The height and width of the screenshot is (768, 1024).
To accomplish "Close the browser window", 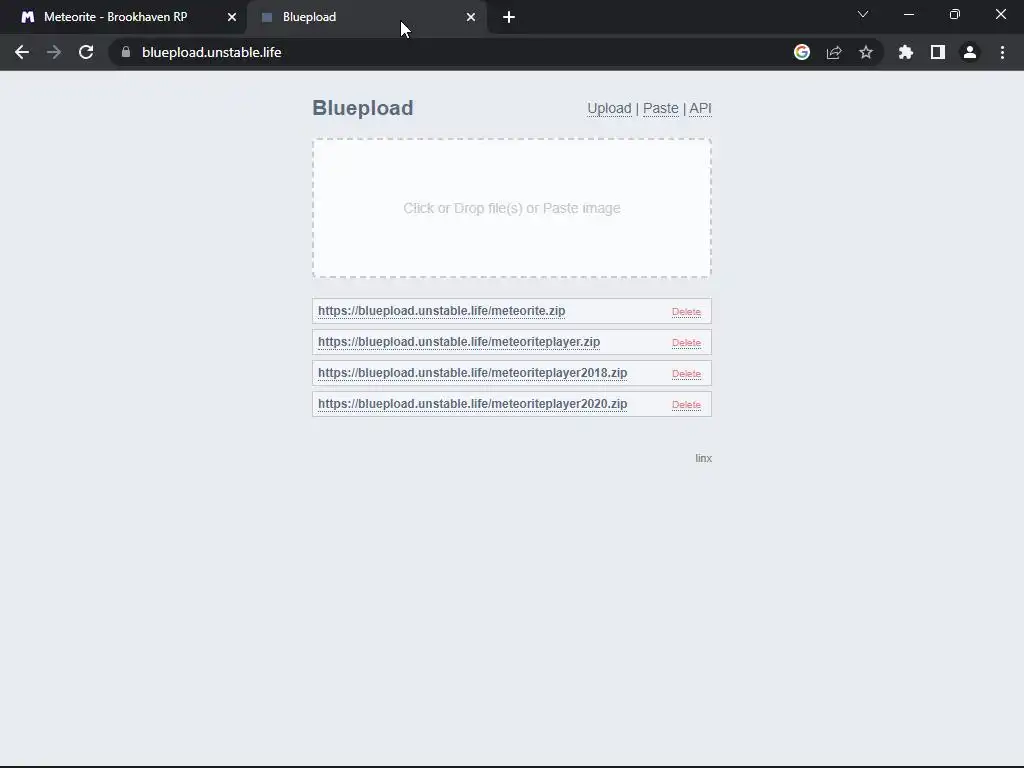I will [1000, 14].
